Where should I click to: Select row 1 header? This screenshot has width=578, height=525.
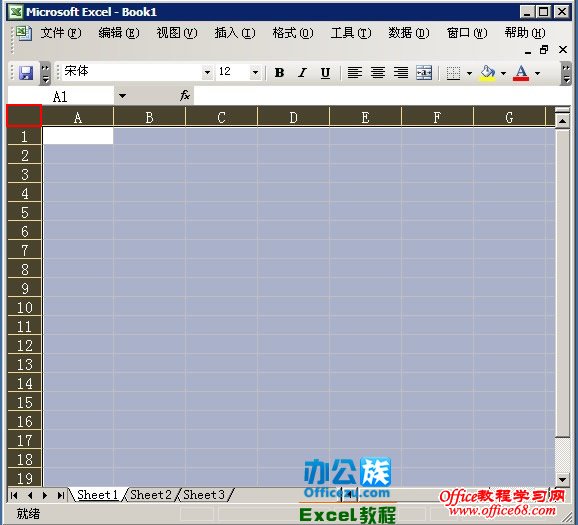tap(24, 136)
